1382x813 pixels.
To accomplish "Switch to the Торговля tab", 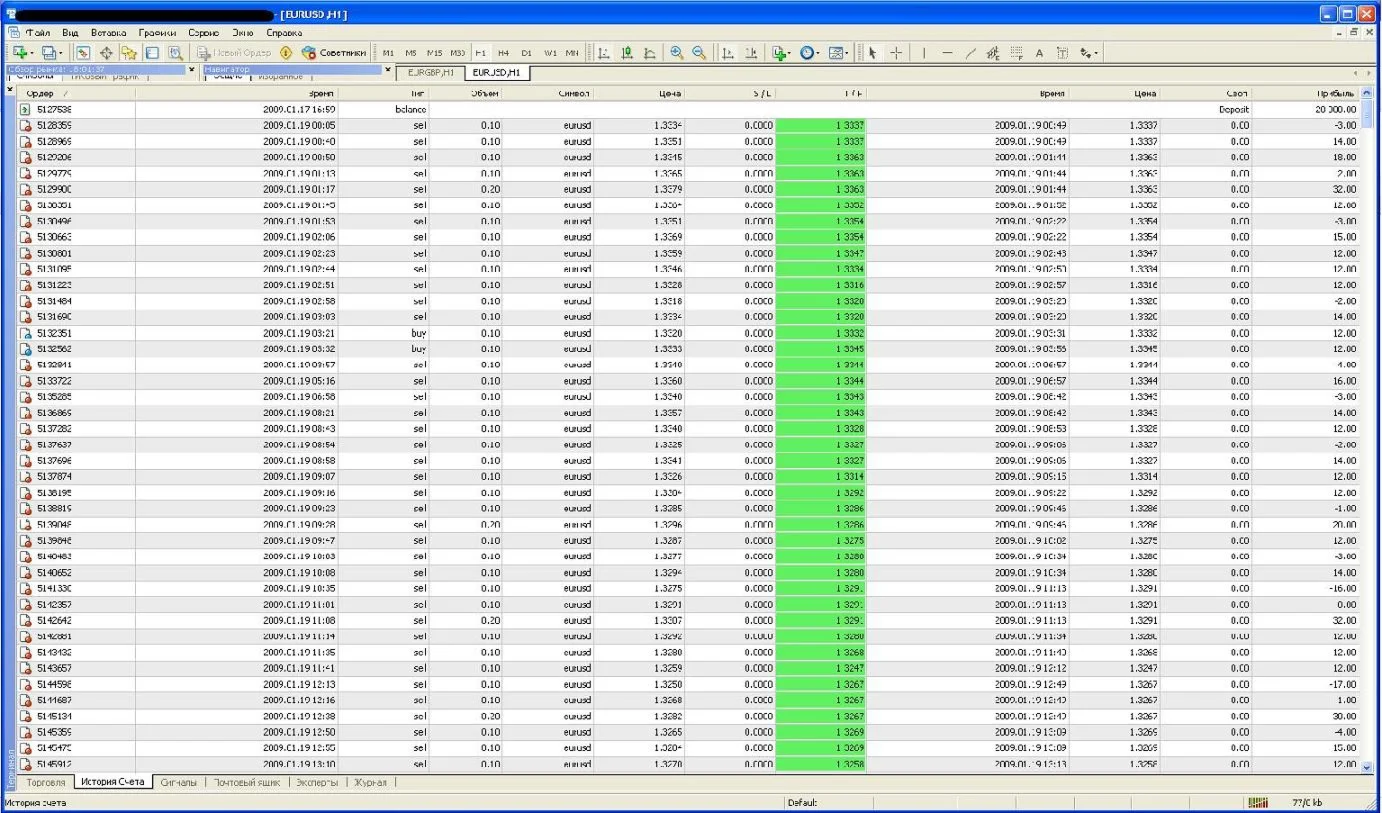I will point(46,782).
